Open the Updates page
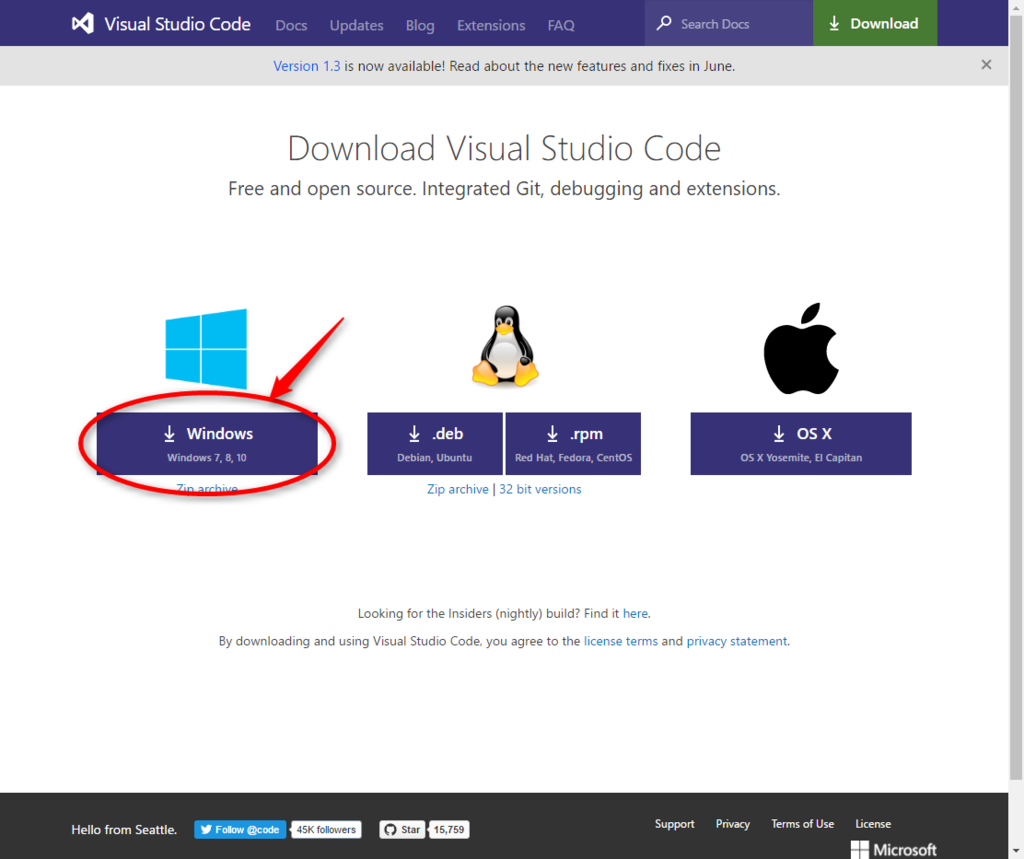Viewport: 1024px width, 859px height. pyautogui.click(x=357, y=25)
